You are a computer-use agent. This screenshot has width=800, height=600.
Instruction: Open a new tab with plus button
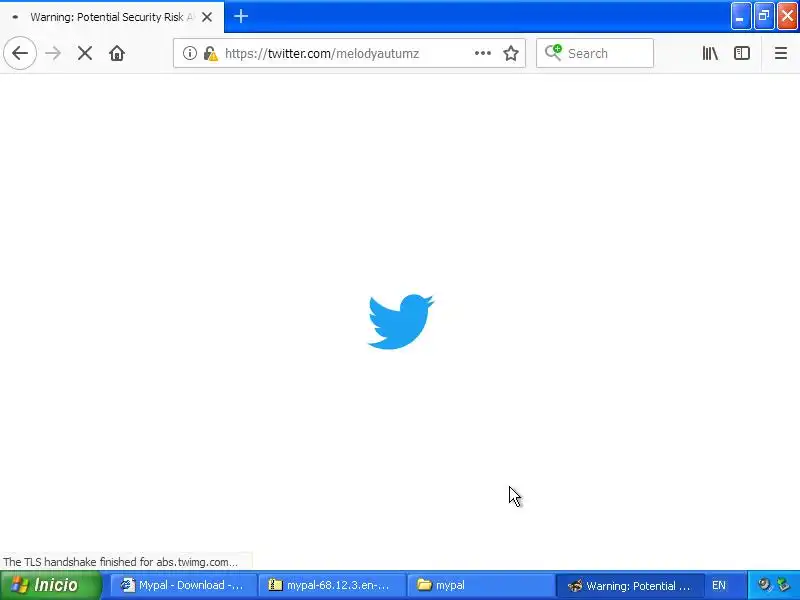[x=241, y=16]
